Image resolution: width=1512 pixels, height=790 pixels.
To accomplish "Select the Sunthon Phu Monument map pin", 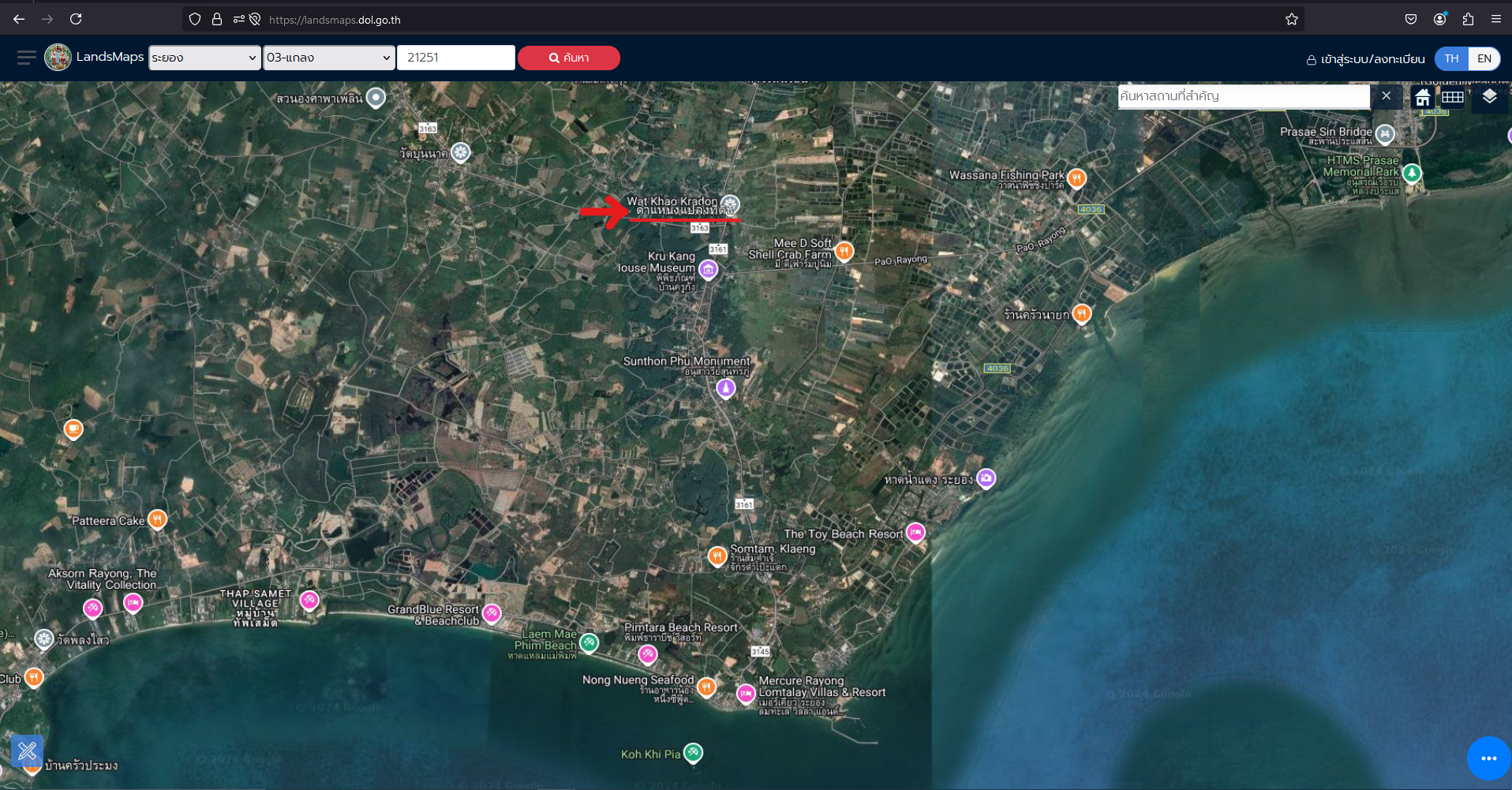I will coord(726,388).
